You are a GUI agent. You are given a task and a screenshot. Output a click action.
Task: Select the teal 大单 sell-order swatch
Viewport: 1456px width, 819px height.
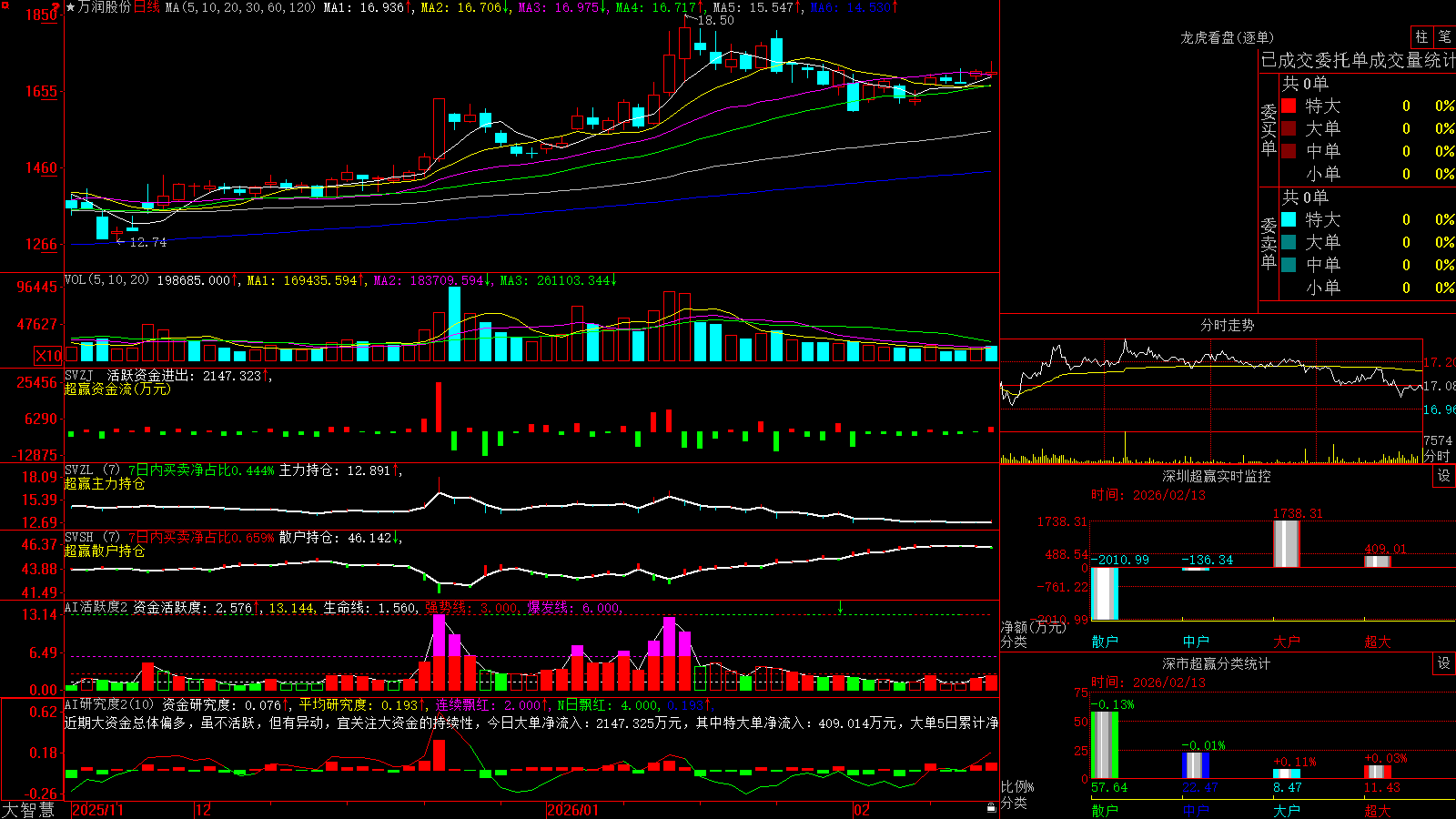(x=1289, y=242)
